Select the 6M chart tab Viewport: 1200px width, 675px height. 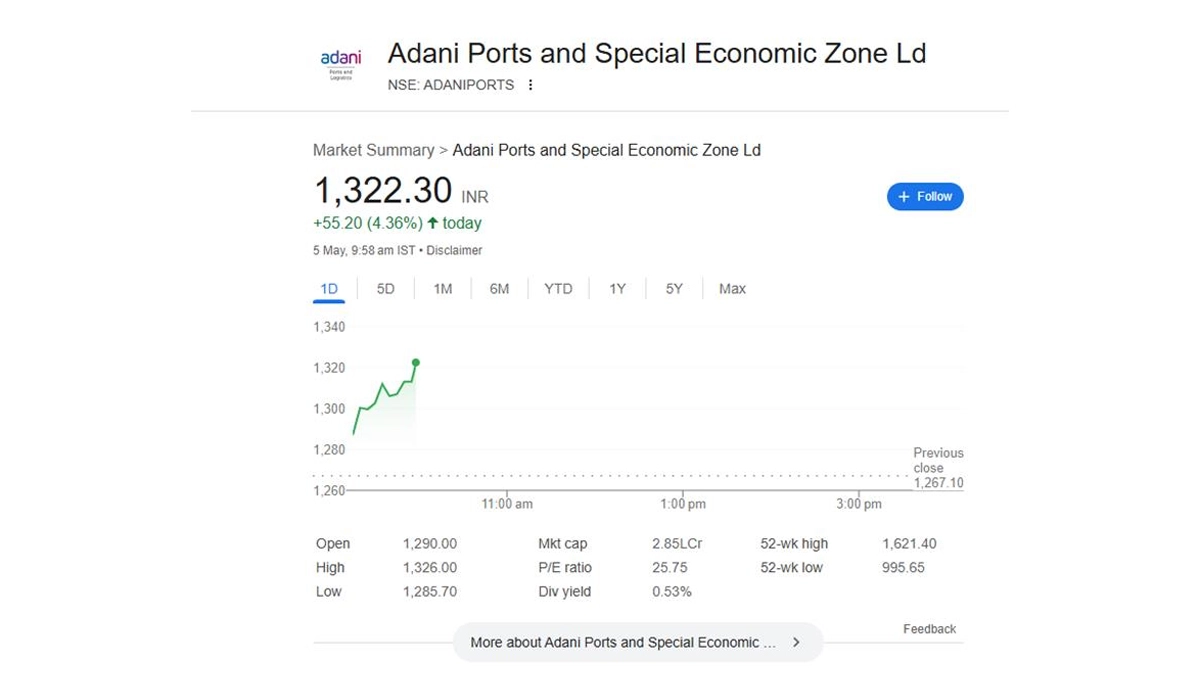[499, 289]
